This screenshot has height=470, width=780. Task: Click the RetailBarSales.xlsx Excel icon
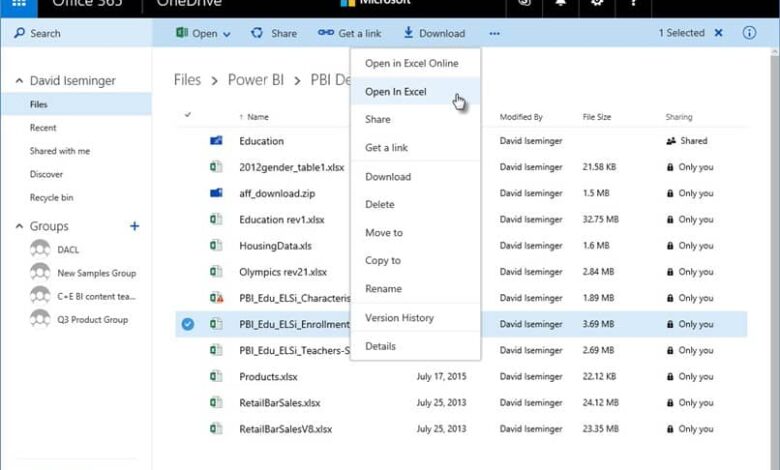[x=216, y=402]
